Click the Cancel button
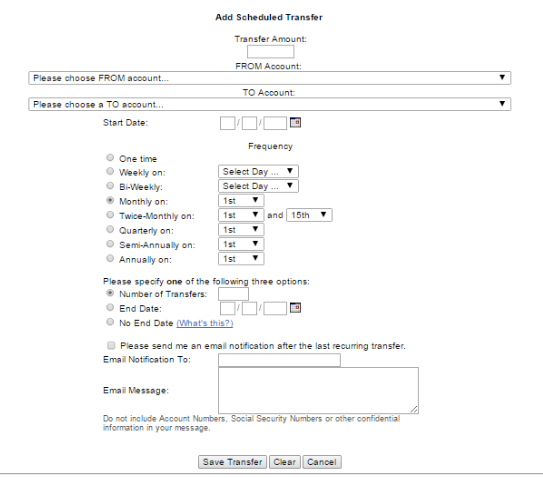 [x=322, y=462]
